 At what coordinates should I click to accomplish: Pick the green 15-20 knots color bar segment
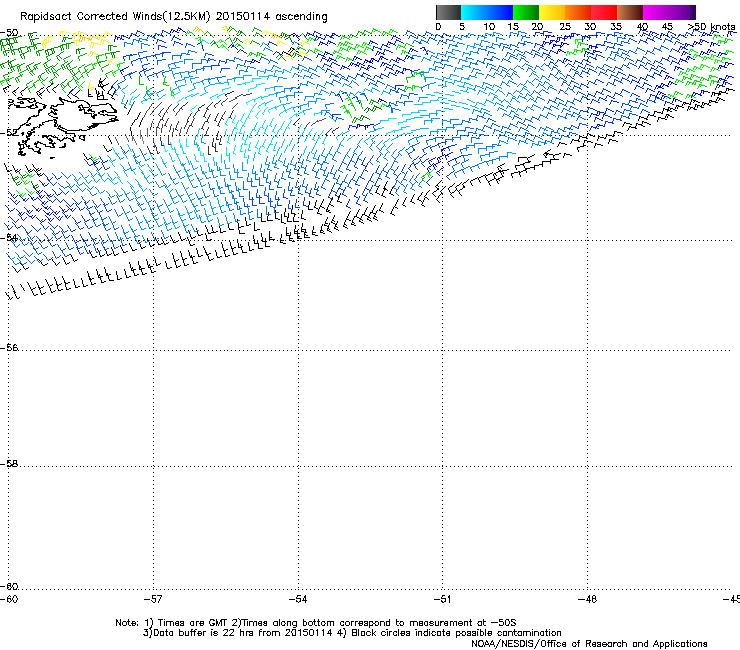526,12
